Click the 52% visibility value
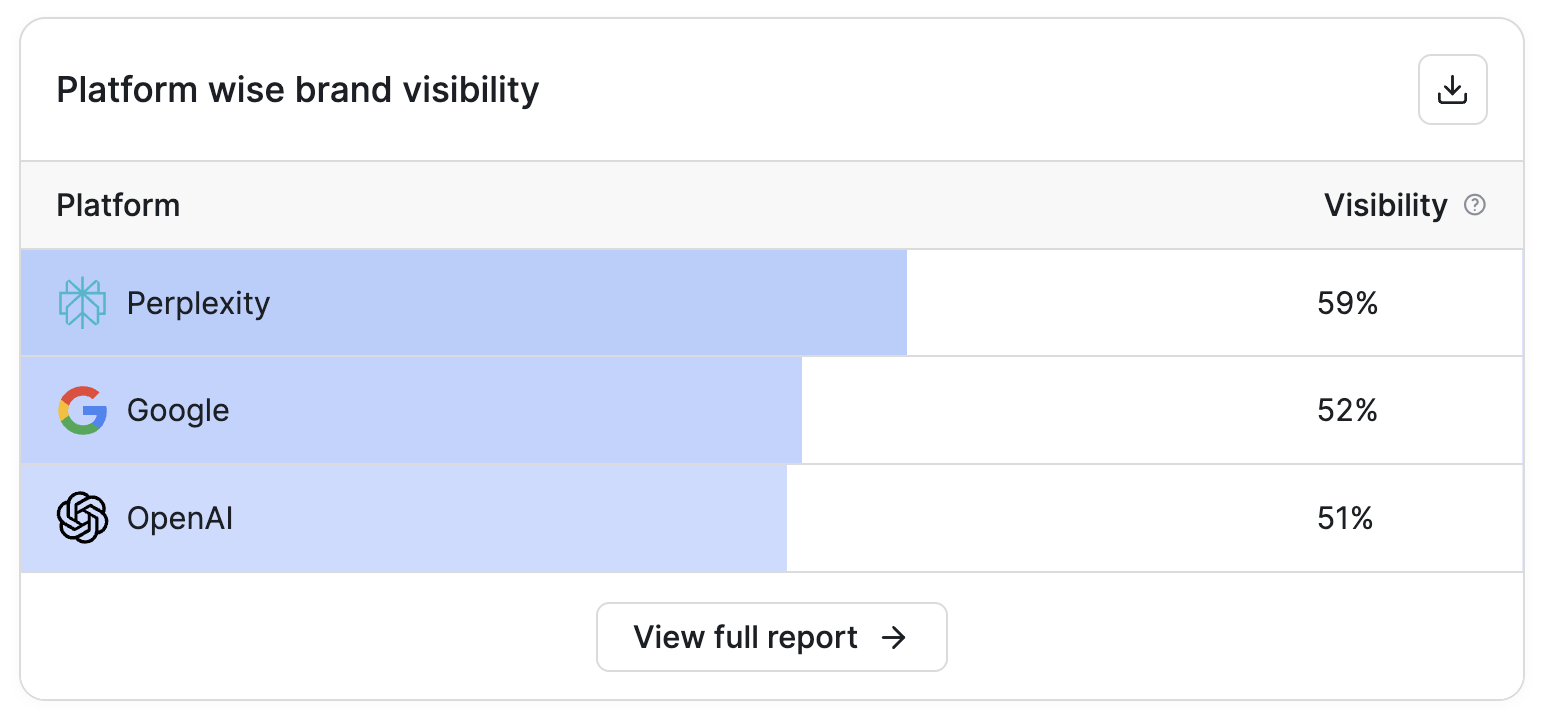 coord(1348,410)
